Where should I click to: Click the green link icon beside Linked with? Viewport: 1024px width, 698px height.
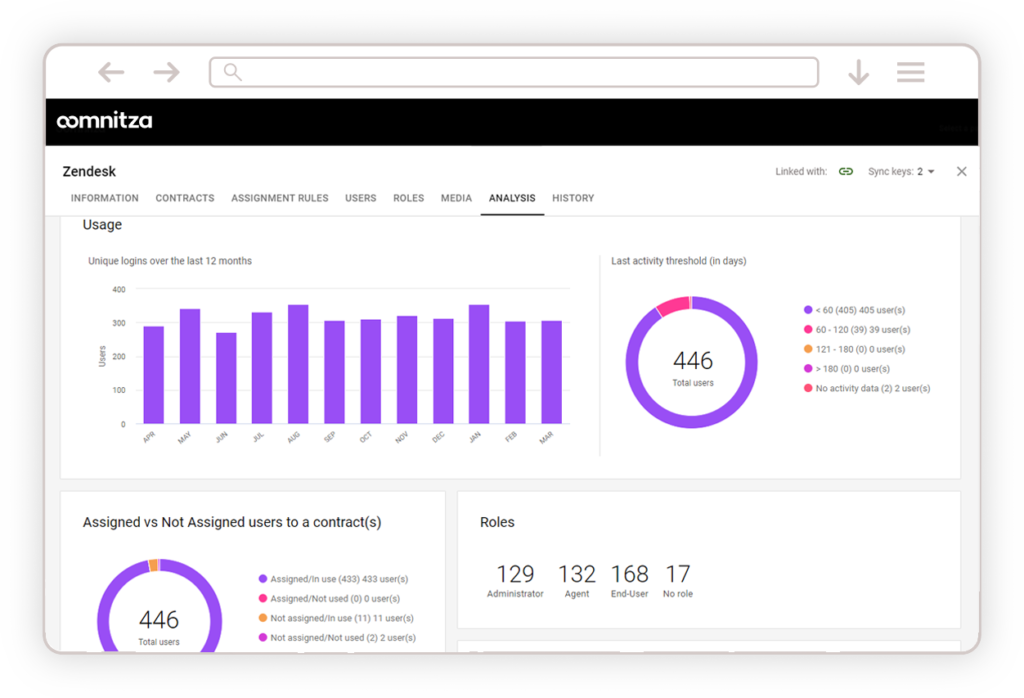pyautogui.click(x=846, y=172)
